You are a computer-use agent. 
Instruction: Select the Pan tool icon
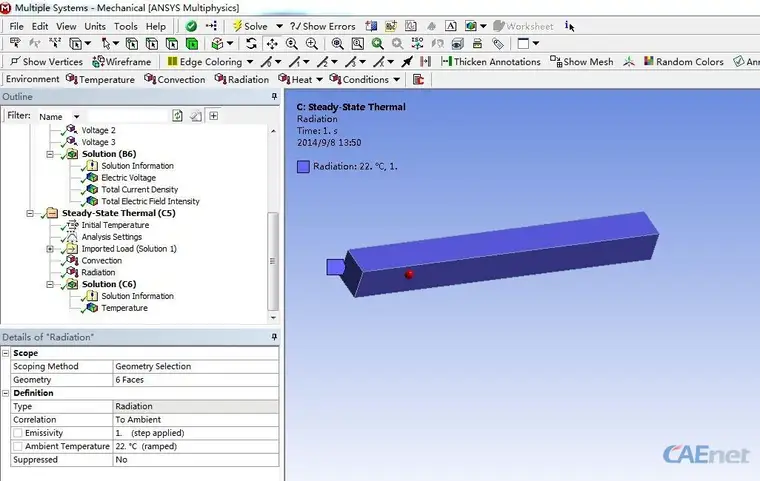272,44
